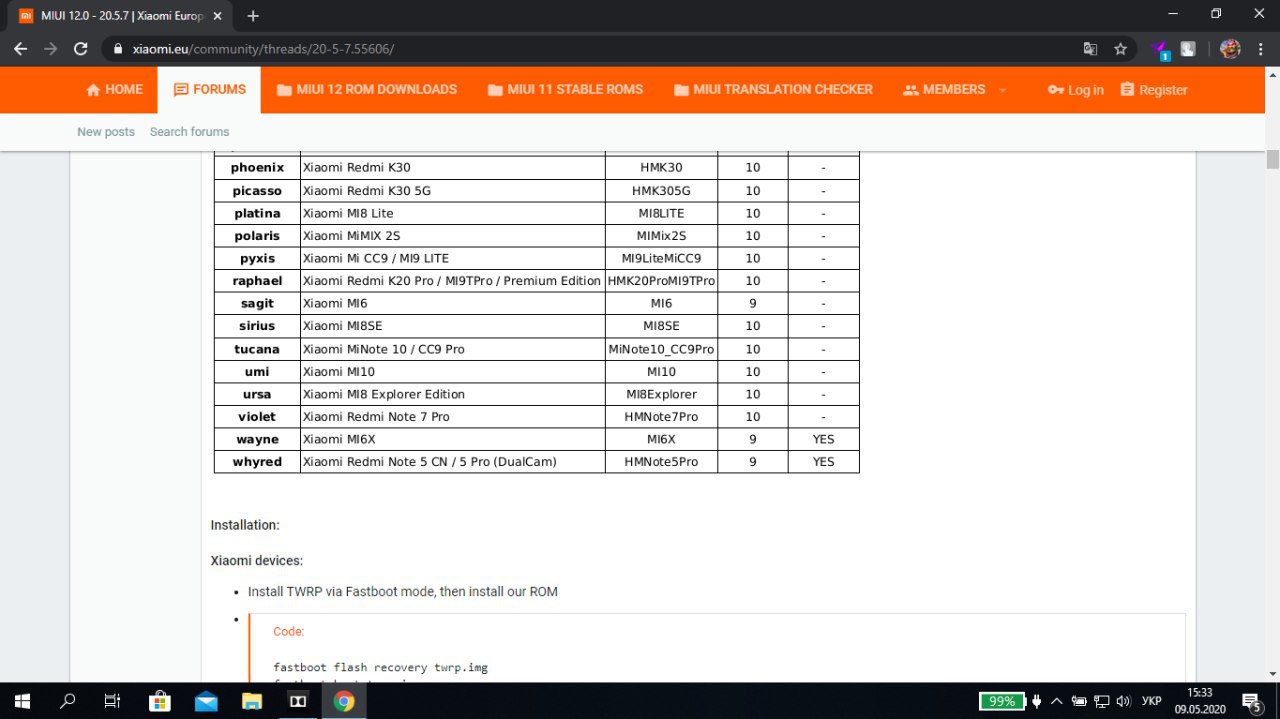Image resolution: width=1280 pixels, height=719 pixels.
Task: Click HMNote5Pro cell
Action: [661, 462]
